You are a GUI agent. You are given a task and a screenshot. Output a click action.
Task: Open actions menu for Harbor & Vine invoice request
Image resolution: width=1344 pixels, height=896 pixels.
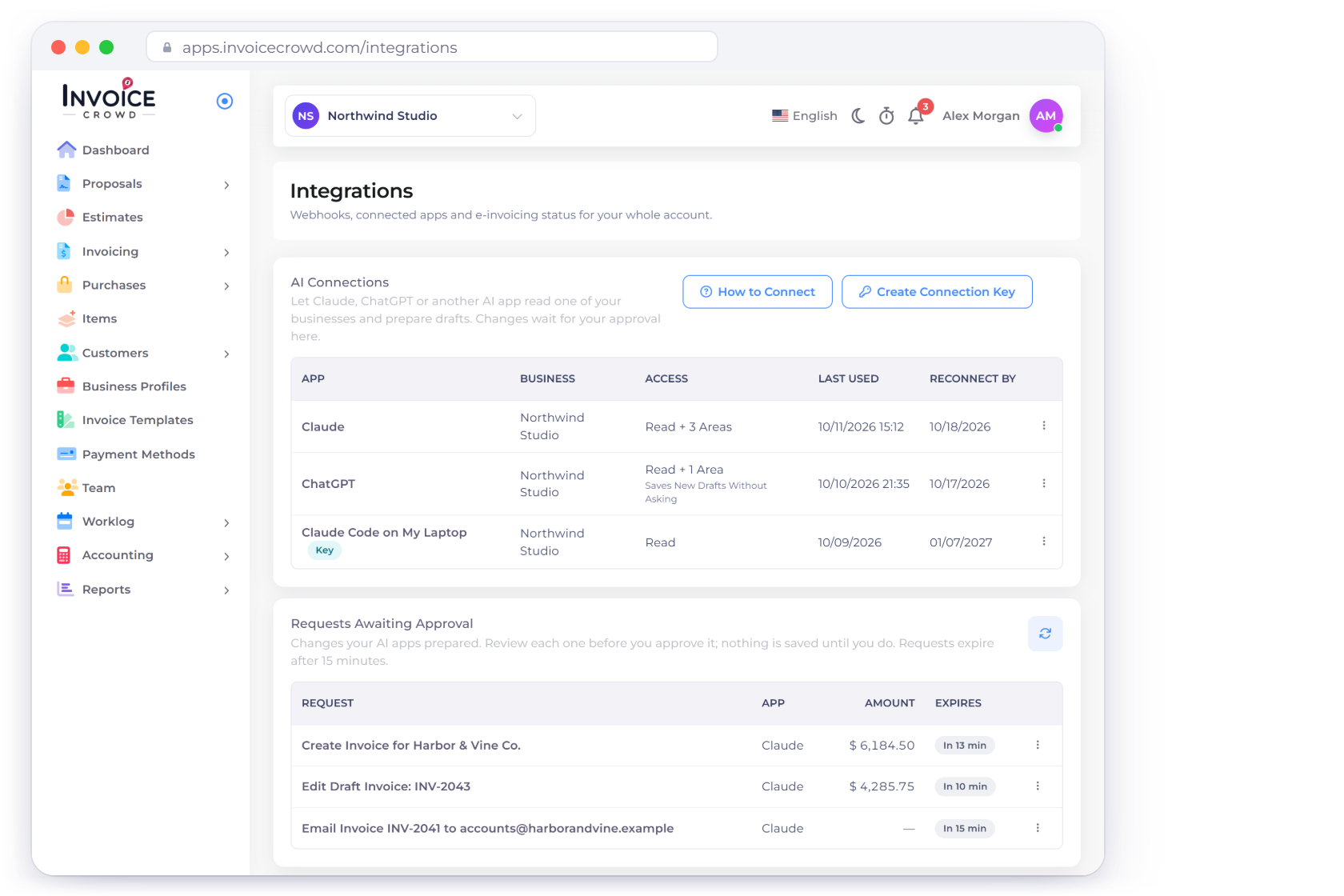1038,746
